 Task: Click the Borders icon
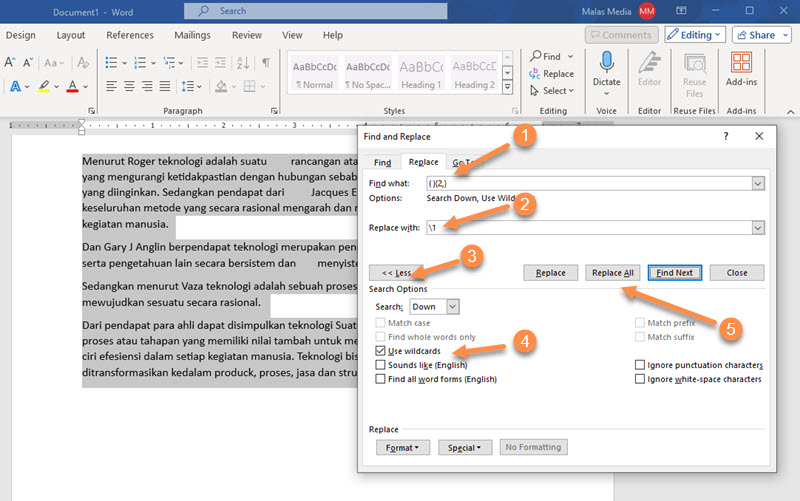[249, 86]
